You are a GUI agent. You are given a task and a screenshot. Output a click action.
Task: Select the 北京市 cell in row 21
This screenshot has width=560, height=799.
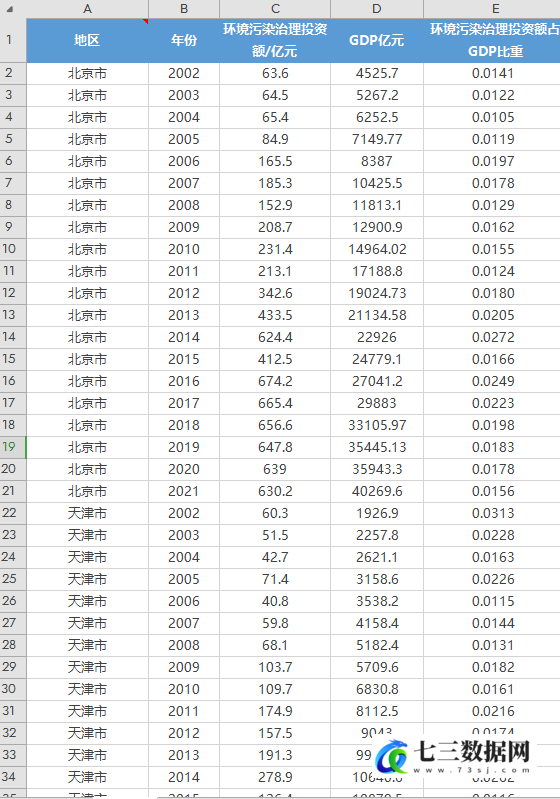tap(88, 491)
